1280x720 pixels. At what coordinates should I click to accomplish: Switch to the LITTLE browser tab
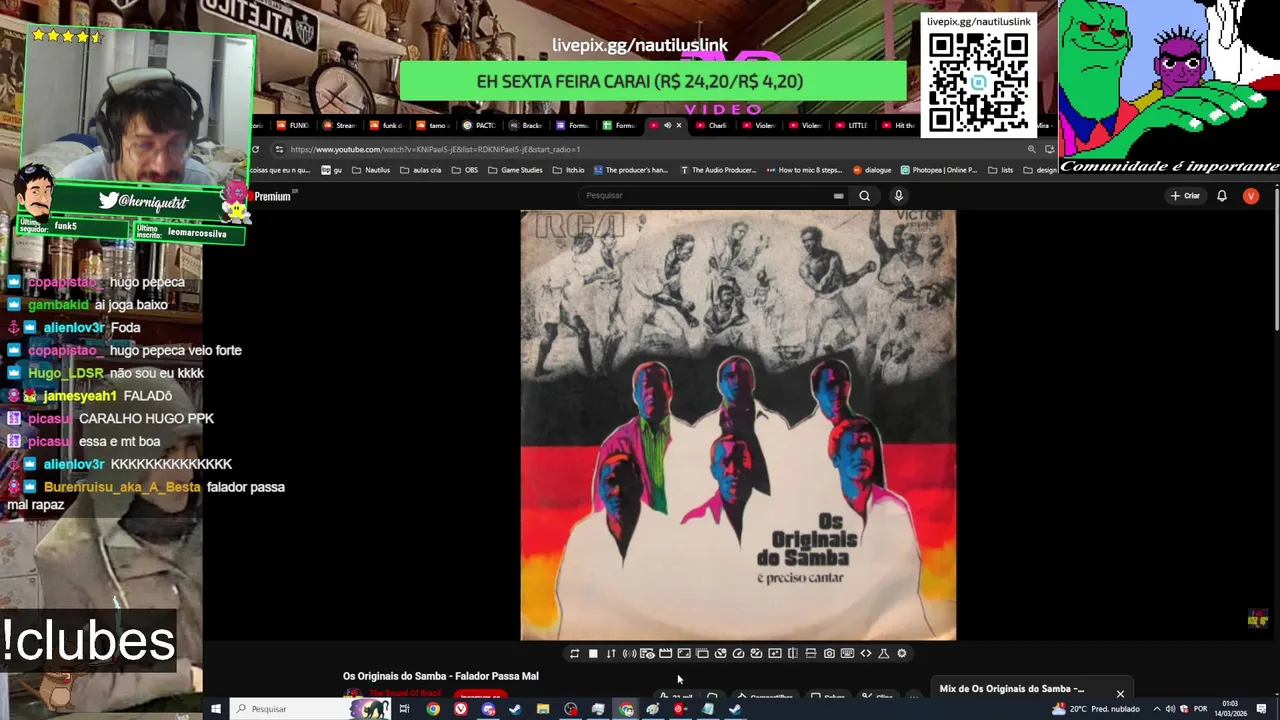(851, 125)
